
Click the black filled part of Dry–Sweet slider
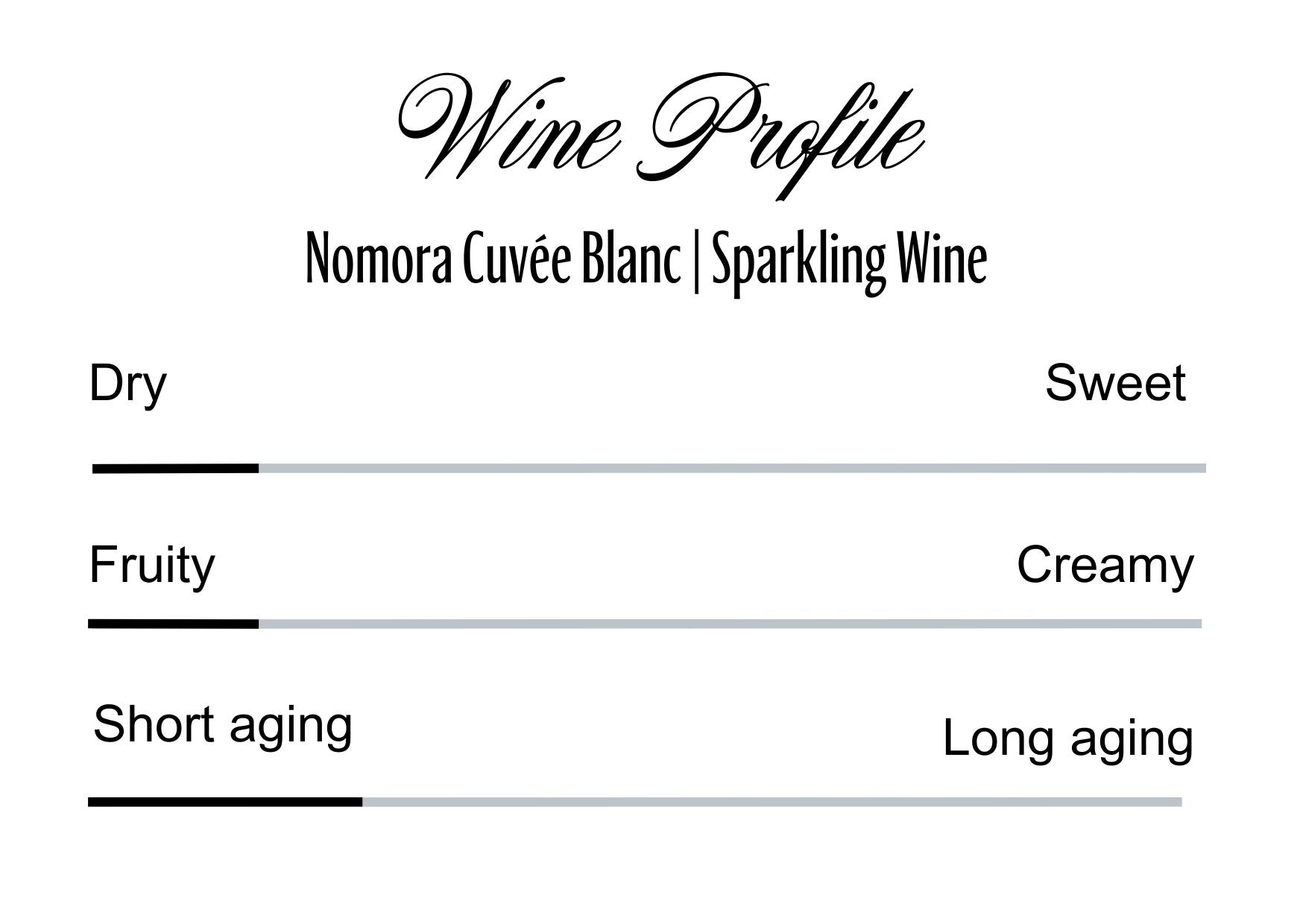pyautogui.click(x=175, y=469)
